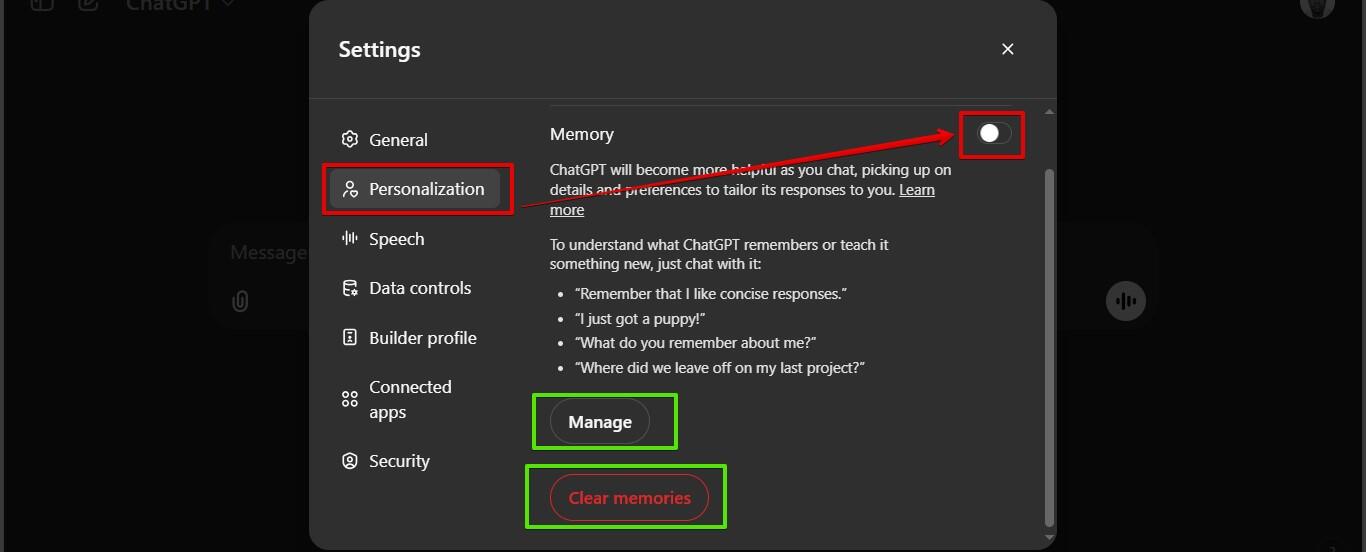
Task: Click the Speech waveform icon
Action: pos(349,238)
